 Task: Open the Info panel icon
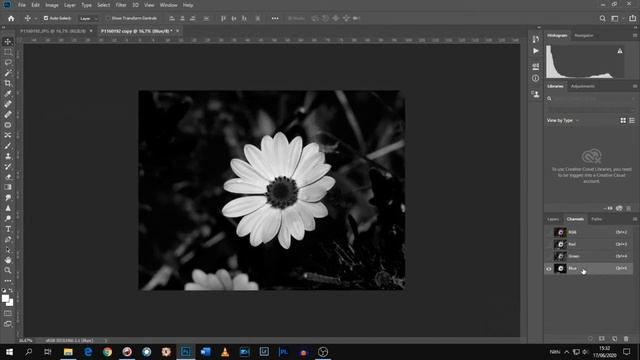tap(536, 78)
